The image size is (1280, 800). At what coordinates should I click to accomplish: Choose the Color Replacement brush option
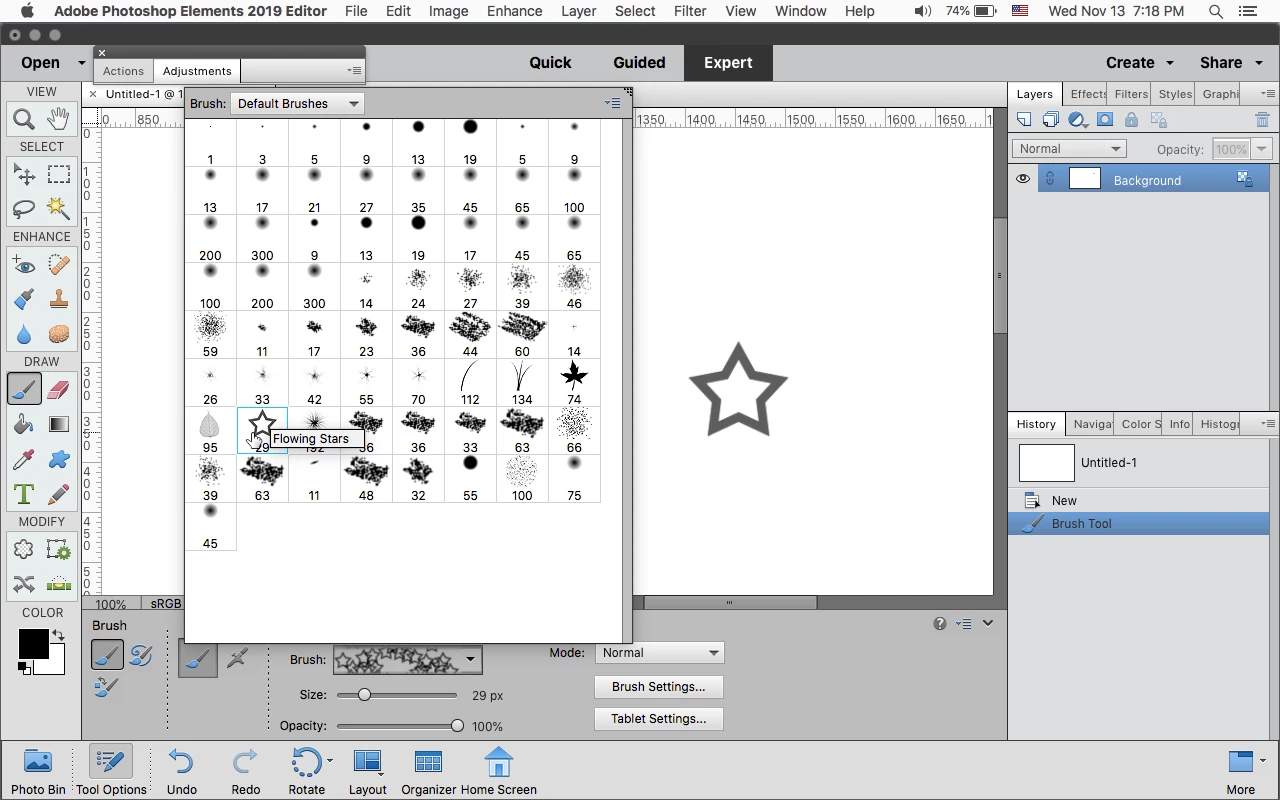(106, 687)
